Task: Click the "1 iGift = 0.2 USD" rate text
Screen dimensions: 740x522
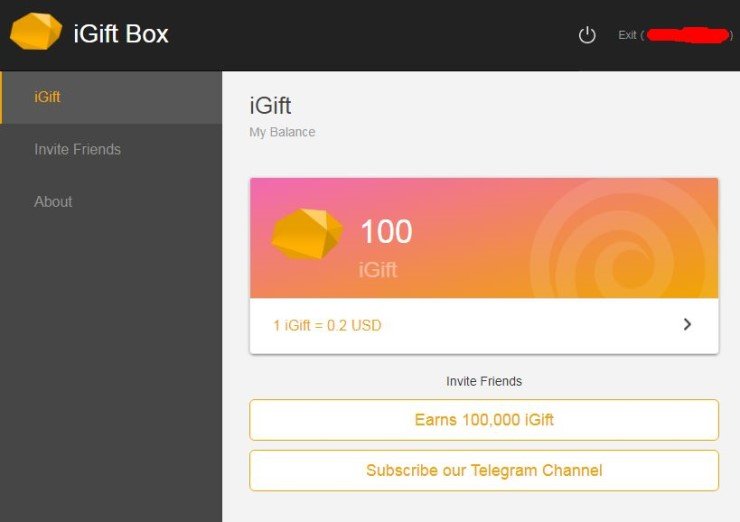Action: (x=327, y=325)
